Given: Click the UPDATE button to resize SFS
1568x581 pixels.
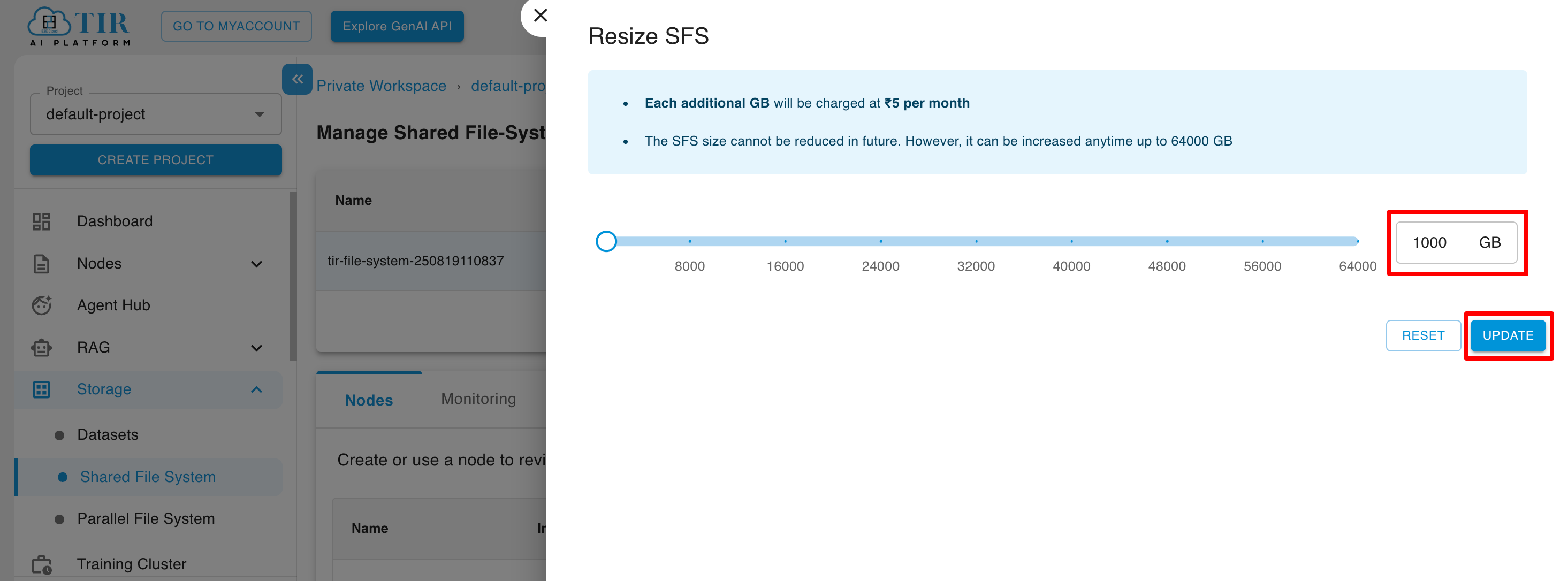Looking at the screenshot, I should point(1508,335).
